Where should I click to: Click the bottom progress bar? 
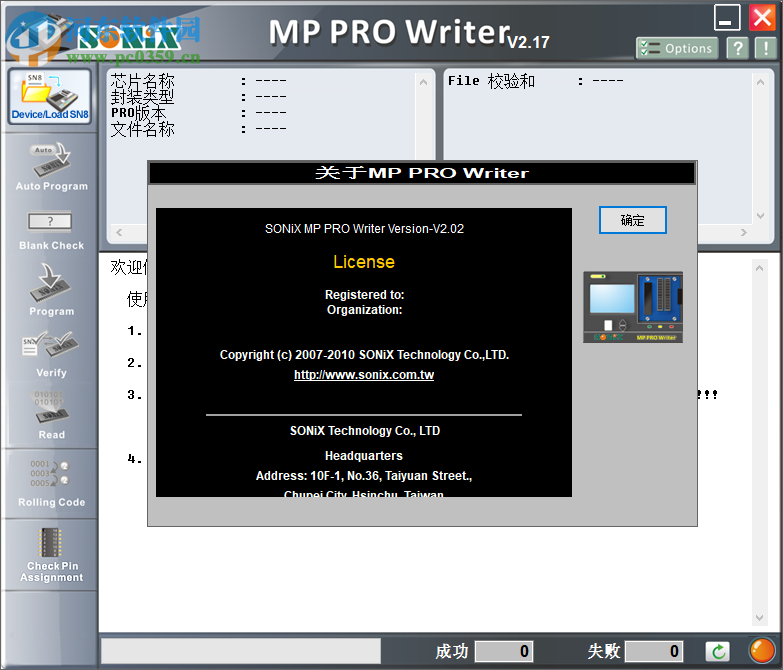(x=241, y=651)
